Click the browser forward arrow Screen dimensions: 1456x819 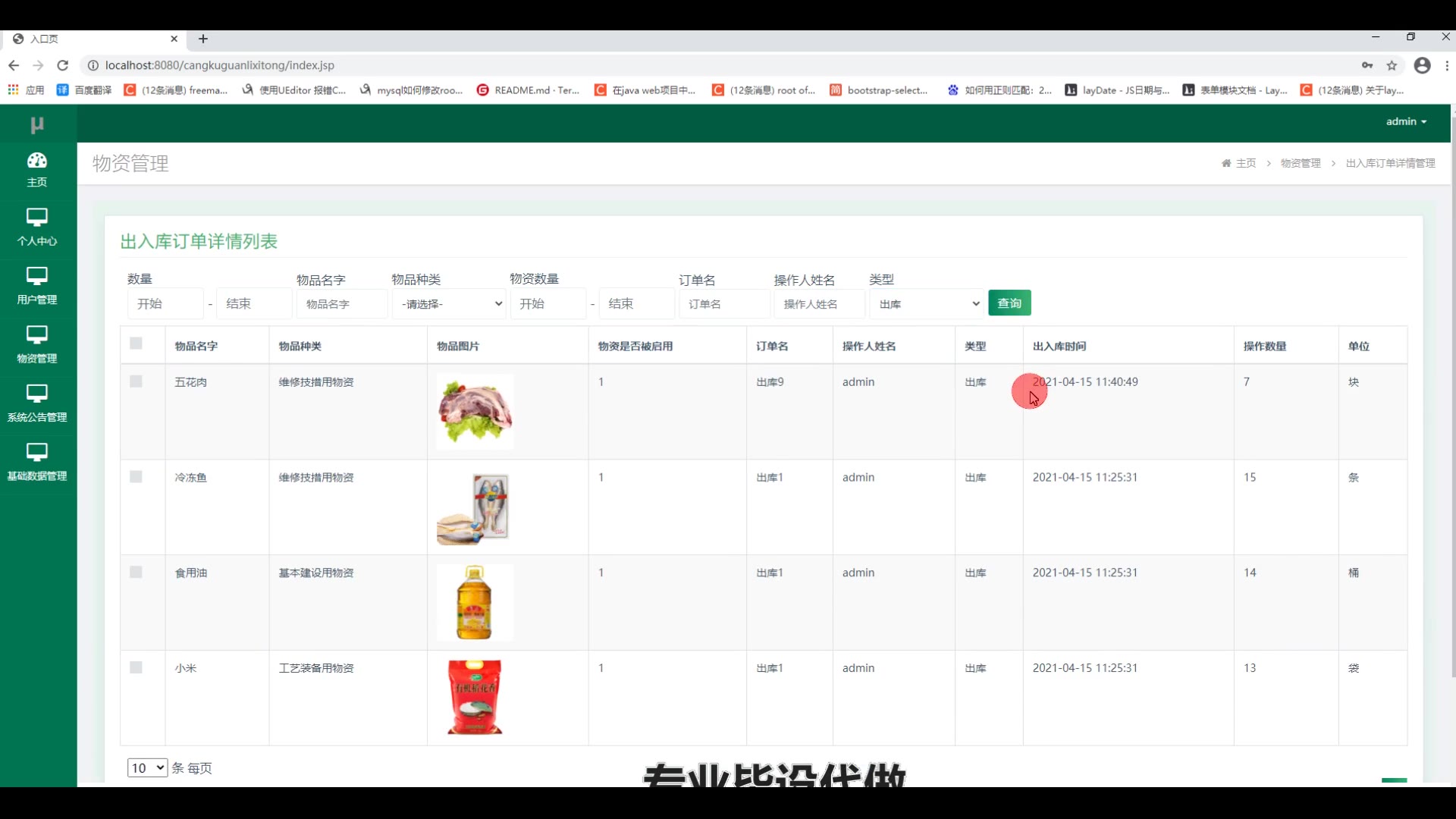(38, 65)
